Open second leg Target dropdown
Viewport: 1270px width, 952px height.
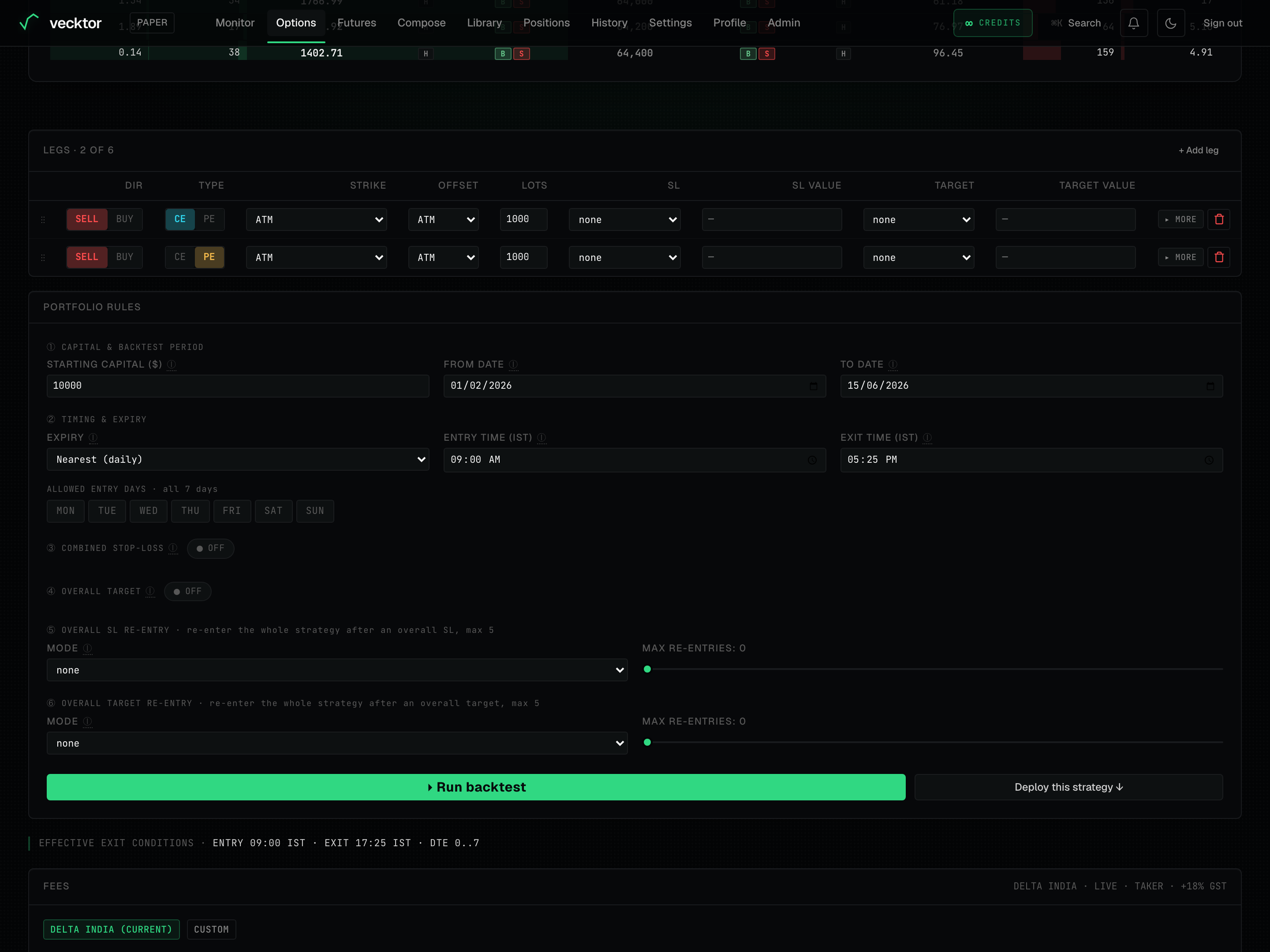[919, 257]
